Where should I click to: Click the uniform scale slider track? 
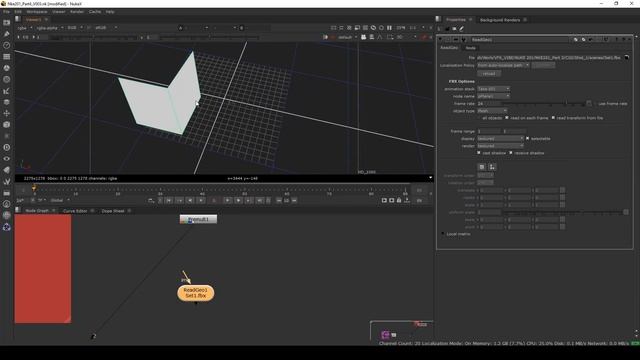(x=563, y=212)
